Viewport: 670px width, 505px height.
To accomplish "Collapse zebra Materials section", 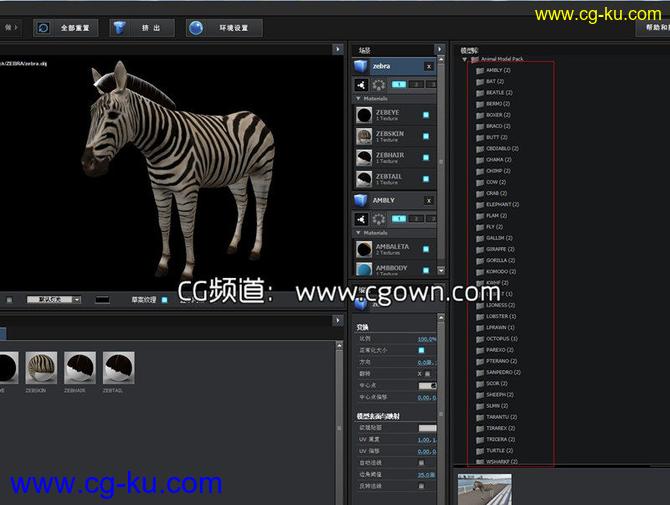I will click(359, 99).
